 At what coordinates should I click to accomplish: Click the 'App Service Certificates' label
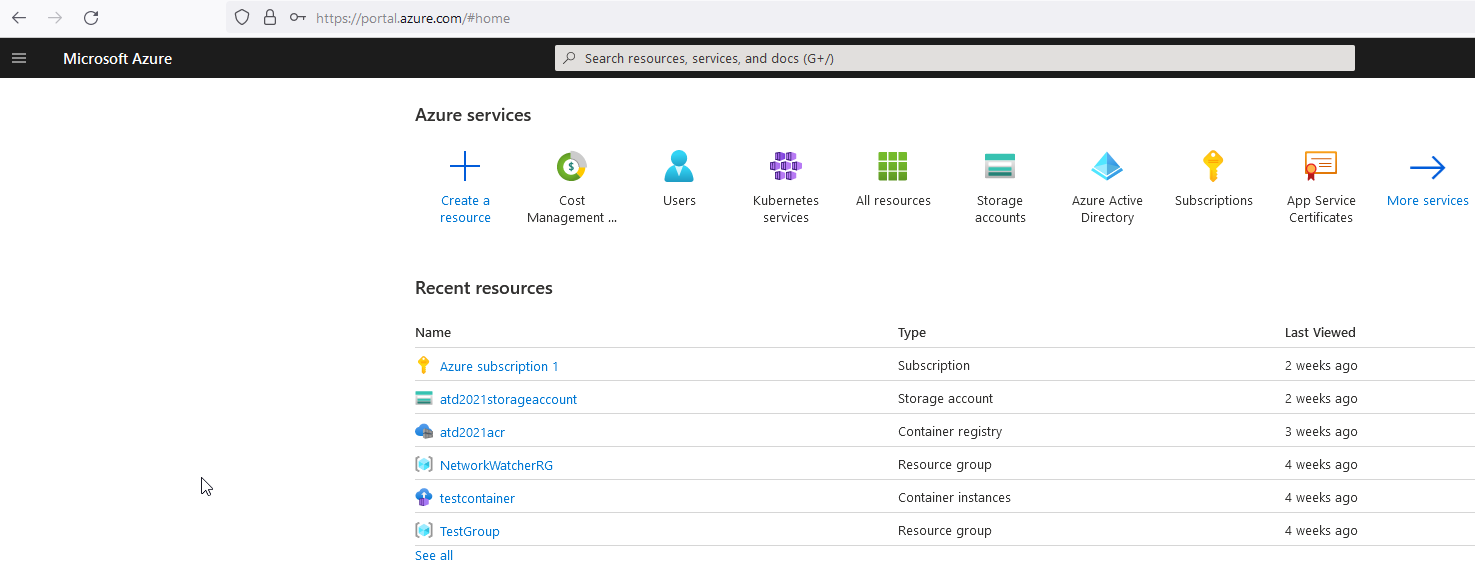point(1321,209)
